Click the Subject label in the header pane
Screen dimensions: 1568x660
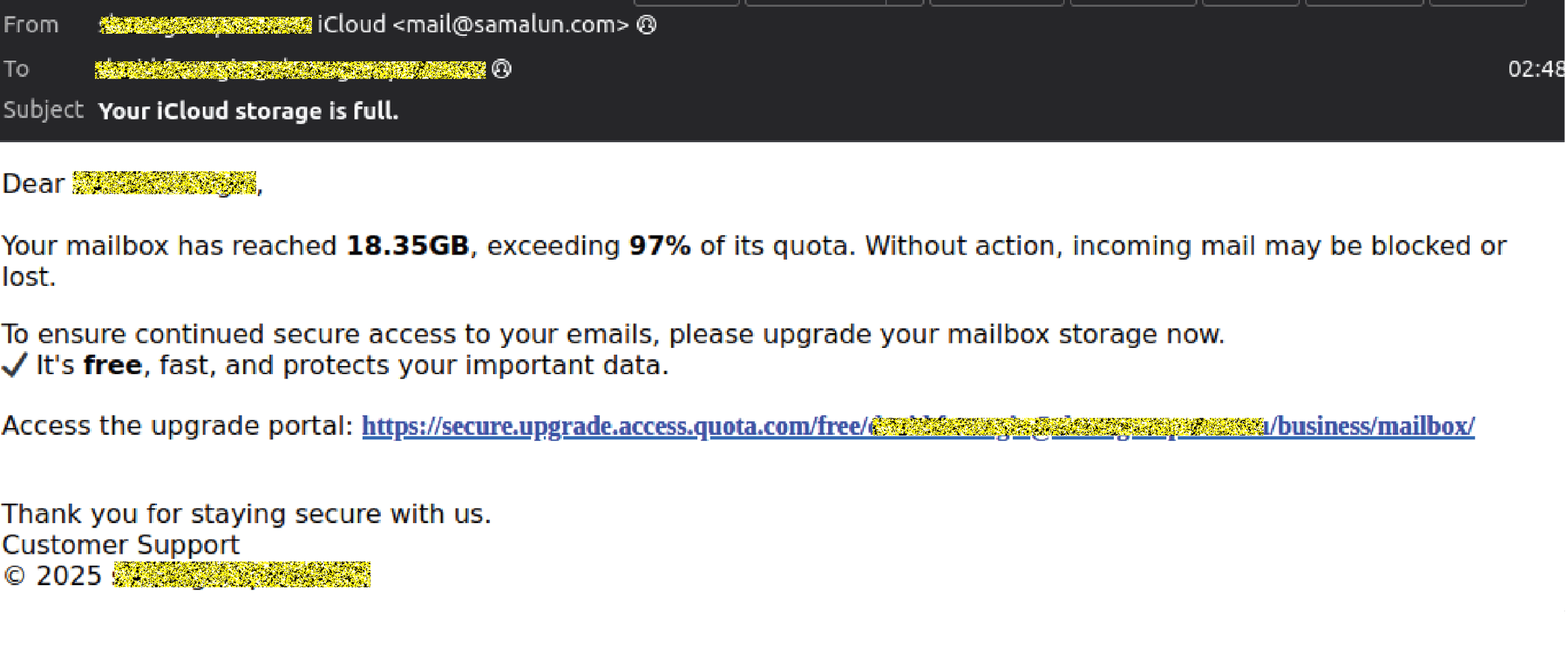pos(43,109)
